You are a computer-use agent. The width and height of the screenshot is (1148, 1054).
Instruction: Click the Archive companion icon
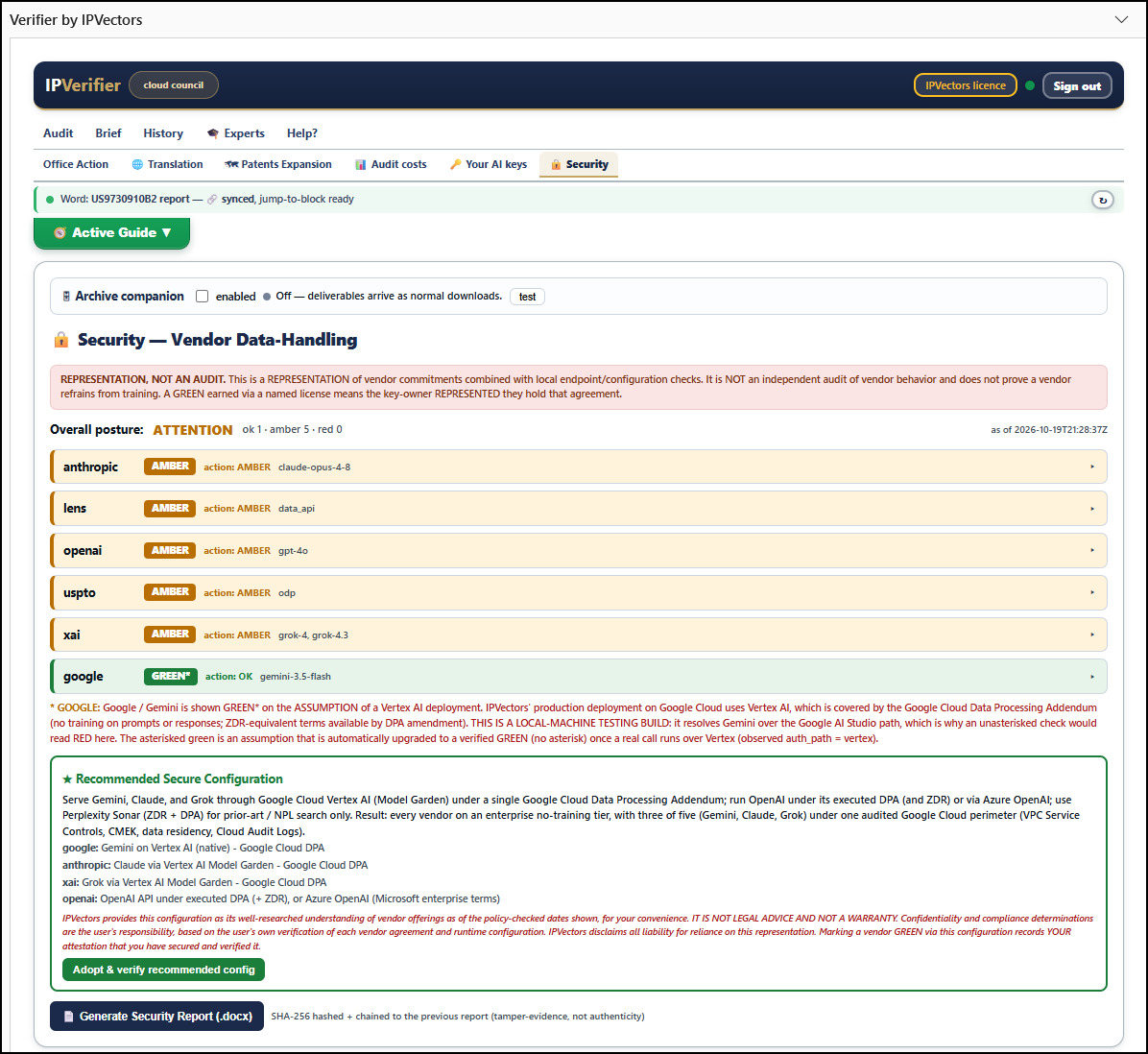point(66,297)
